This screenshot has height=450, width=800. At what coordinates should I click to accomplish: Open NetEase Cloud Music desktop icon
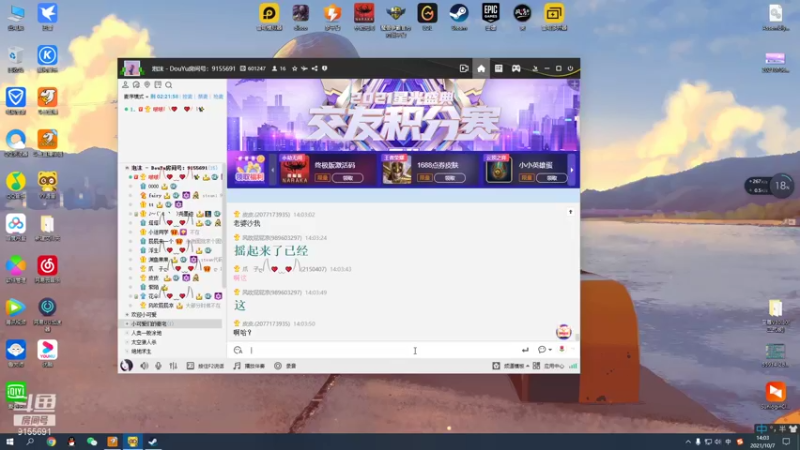[x=47, y=269]
